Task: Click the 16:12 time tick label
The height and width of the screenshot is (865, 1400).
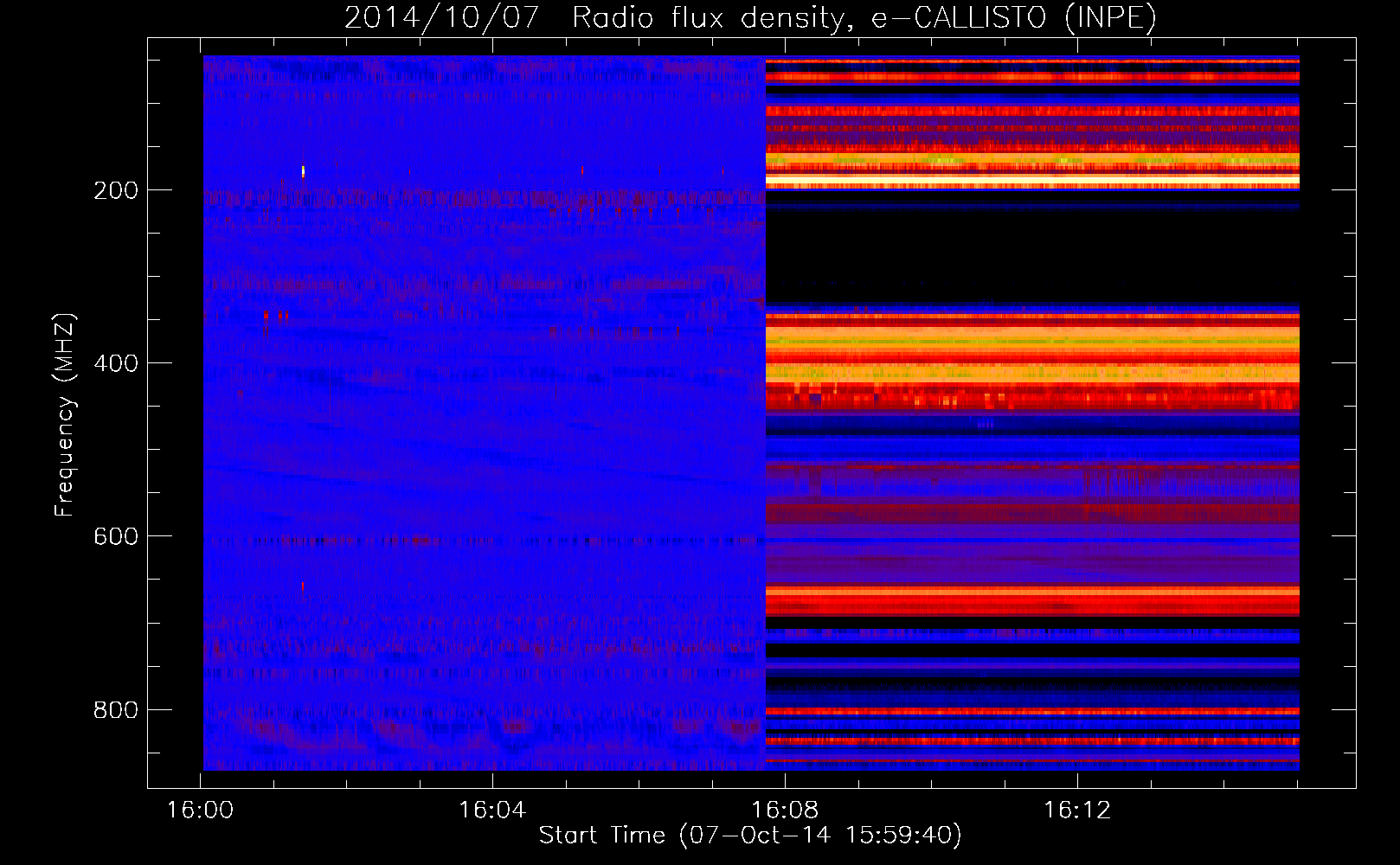Action: click(1077, 810)
